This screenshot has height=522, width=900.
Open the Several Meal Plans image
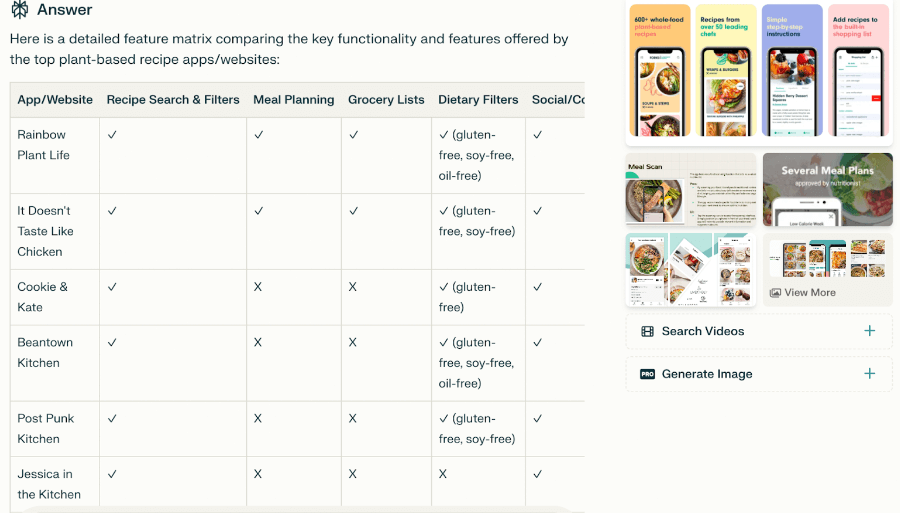pyautogui.click(x=828, y=190)
